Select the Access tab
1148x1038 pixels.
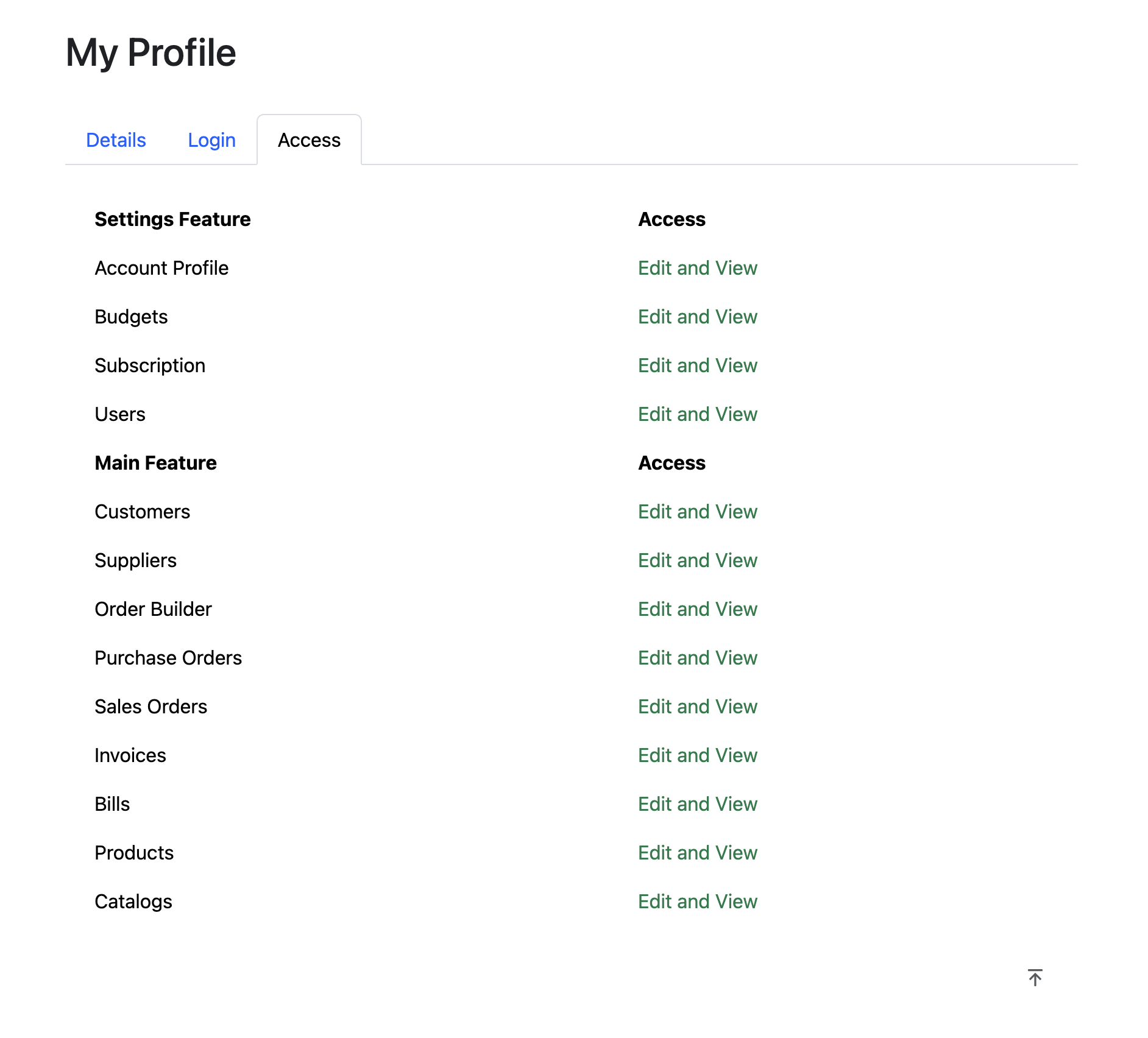click(309, 140)
